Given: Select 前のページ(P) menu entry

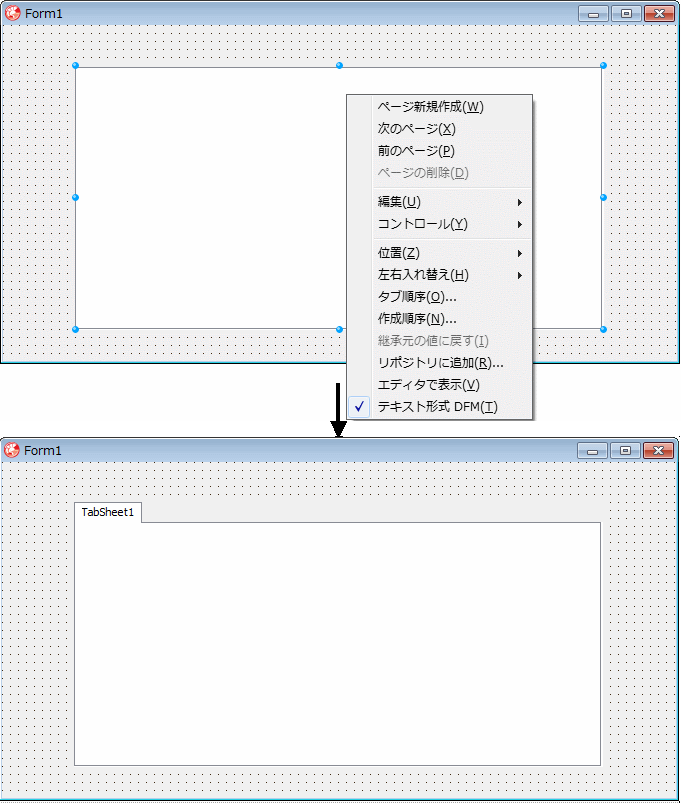Looking at the screenshot, I should [439, 151].
